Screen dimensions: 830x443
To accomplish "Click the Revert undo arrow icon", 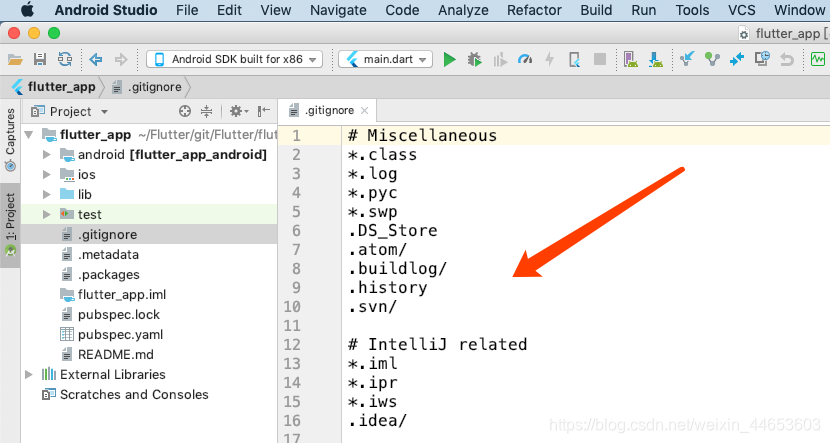I will point(787,59).
